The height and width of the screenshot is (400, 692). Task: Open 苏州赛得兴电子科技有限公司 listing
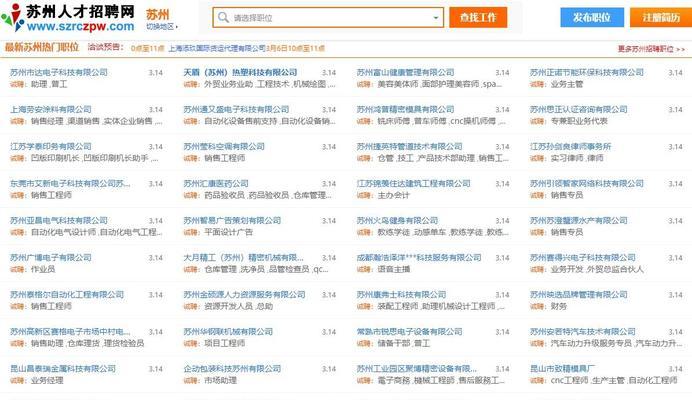click(x=583, y=258)
